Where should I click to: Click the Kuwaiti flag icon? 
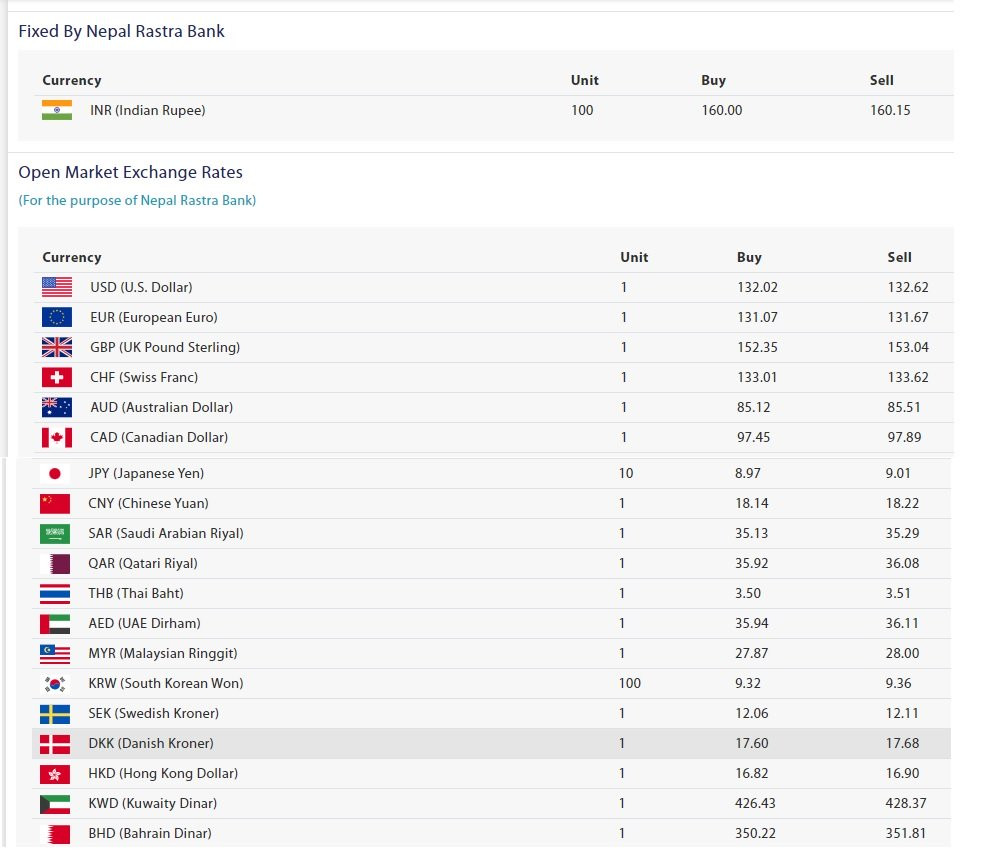pos(55,803)
